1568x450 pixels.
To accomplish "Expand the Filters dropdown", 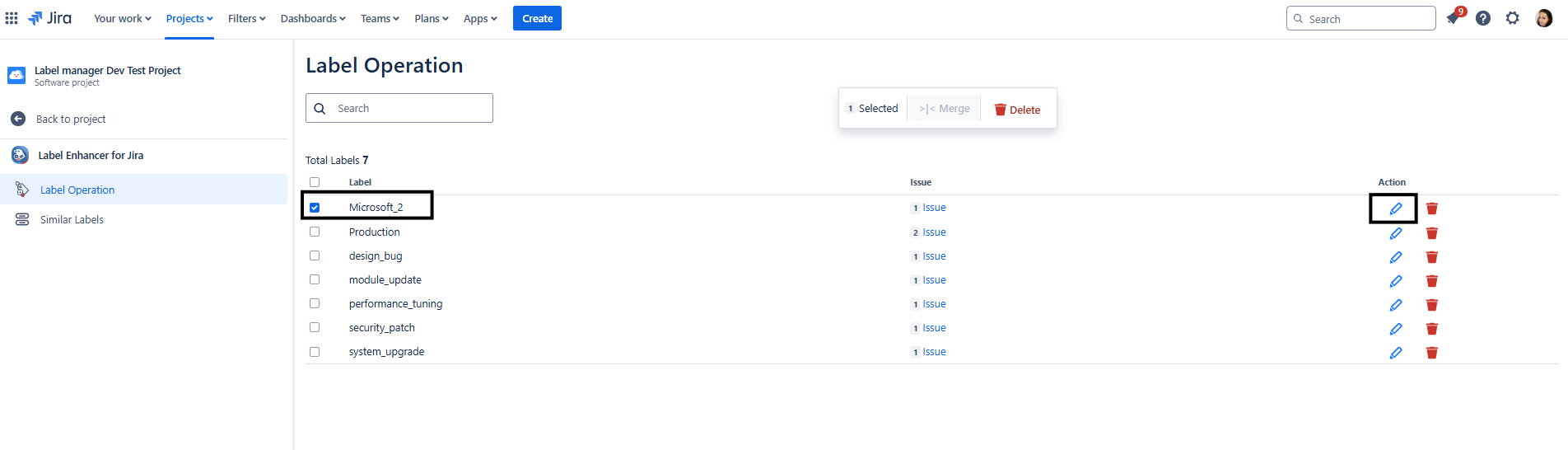I will 247,18.
